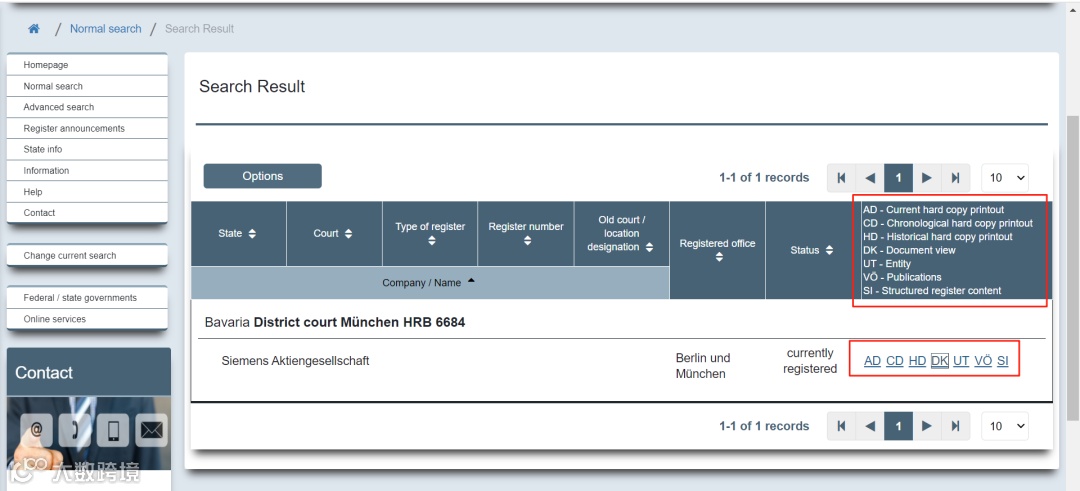Screen dimensions: 1080x491
Task: Open CD chronological printout link
Action: (x=895, y=361)
